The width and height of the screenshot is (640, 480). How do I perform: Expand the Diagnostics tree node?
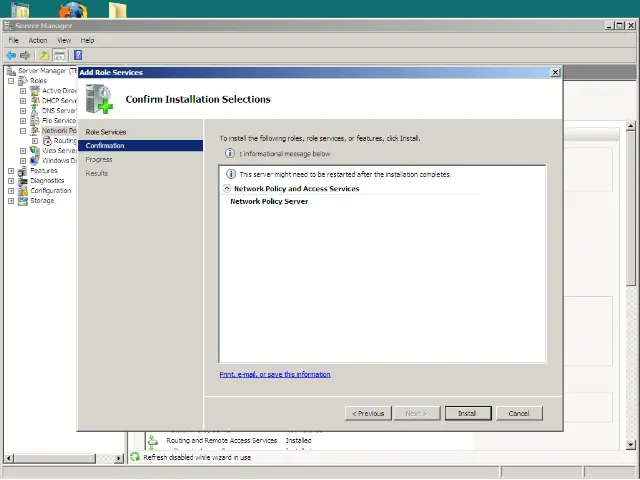[x=11, y=181]
